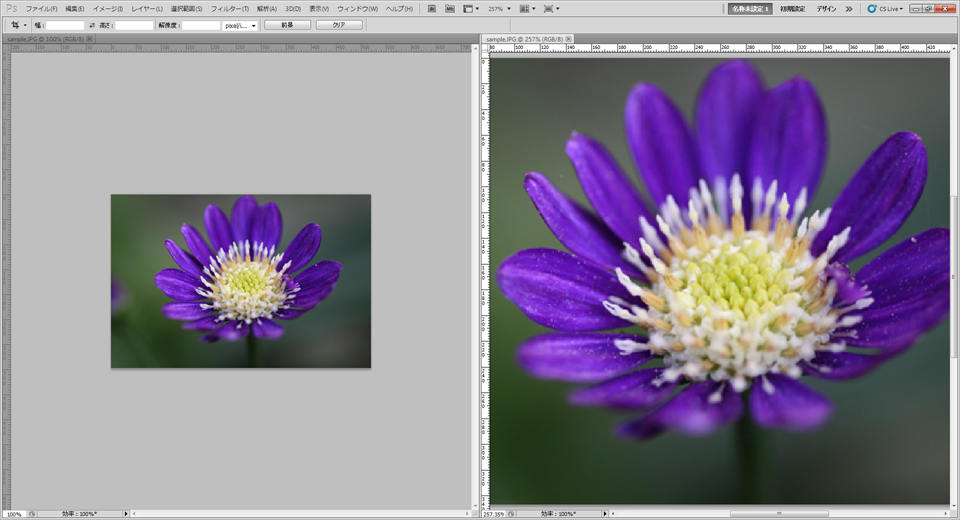The width and height of the screenshot is (960, 520).
Task: Open the crop tool preset picker
Action: point(18,25)
